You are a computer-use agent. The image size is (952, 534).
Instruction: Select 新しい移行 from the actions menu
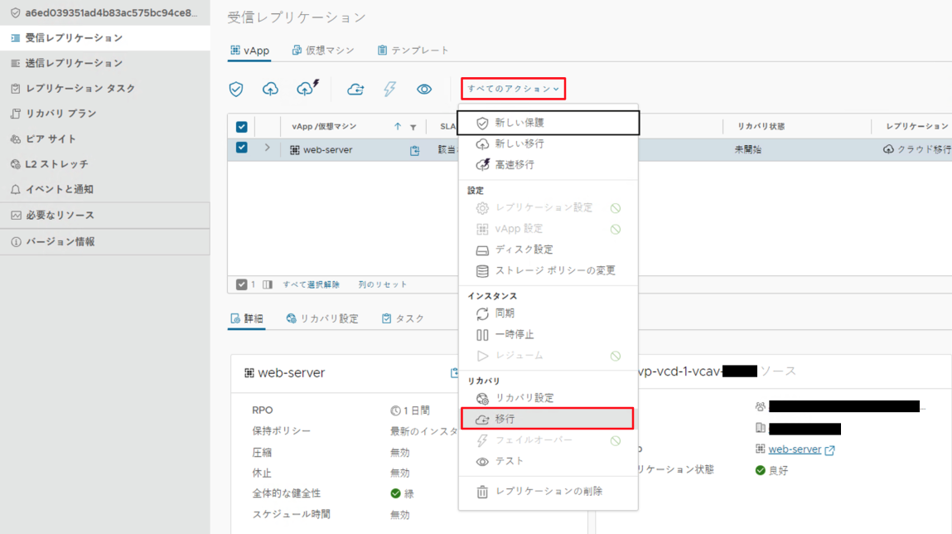(548, 144)
